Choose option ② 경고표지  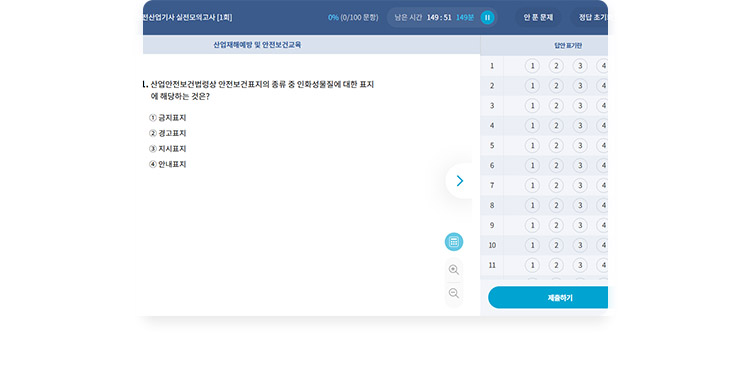pyautogui.click(x=167, y=133)
